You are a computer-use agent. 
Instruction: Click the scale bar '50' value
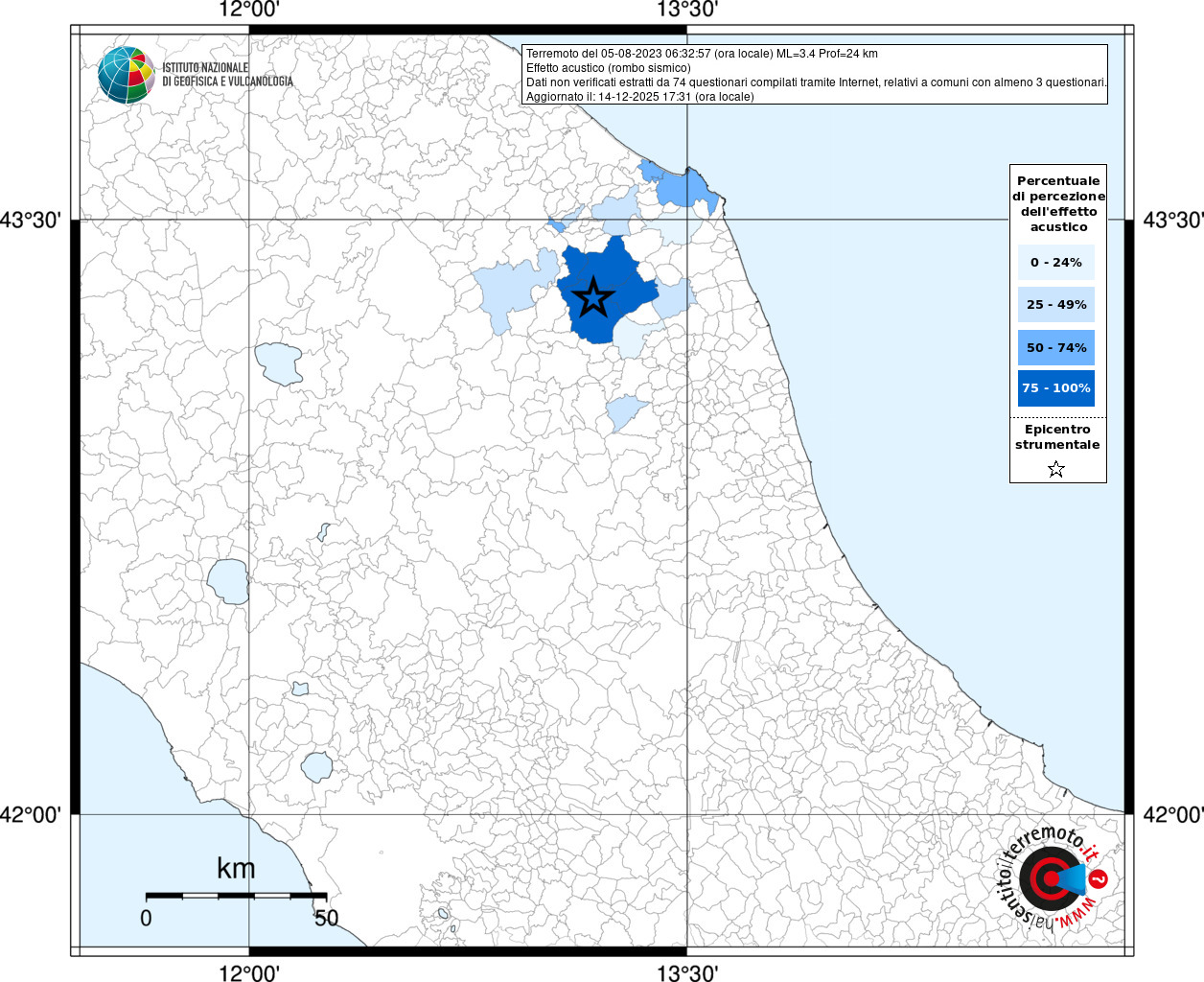[326, 918]
